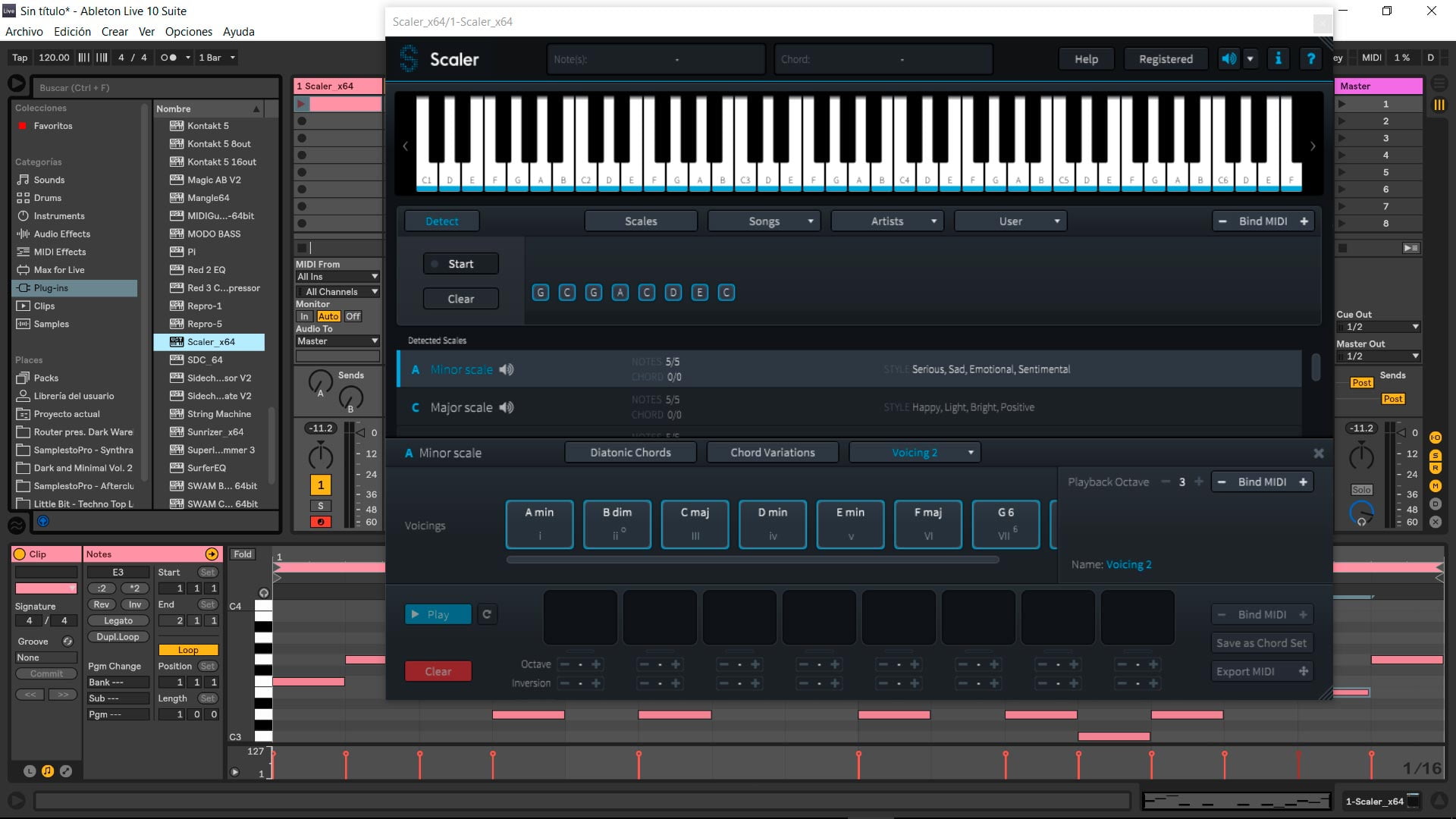Image resolution: width=1456 pixels, height=819 pixels.
Task: Switch to Diatonic Chords tab
Action: [630, 453]
